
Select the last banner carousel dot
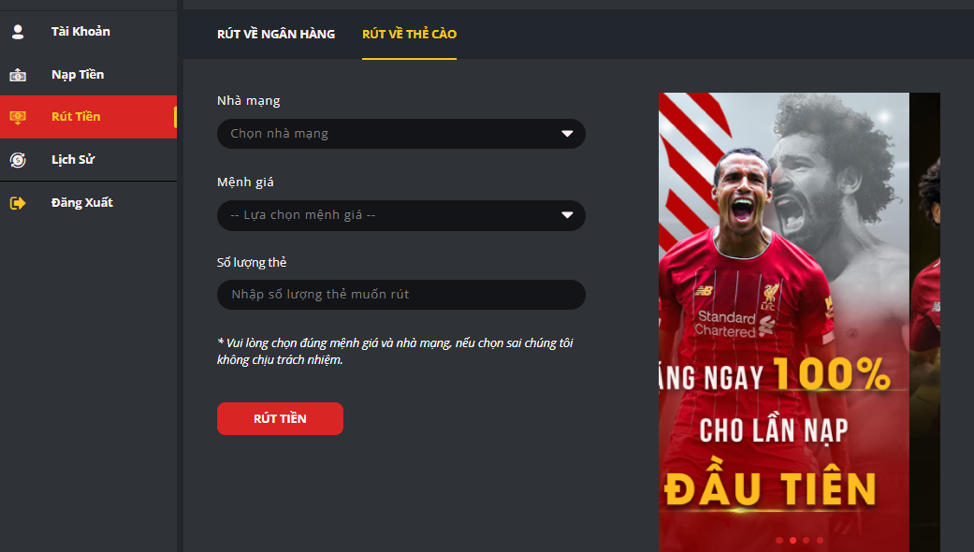[x=820, y=540]
